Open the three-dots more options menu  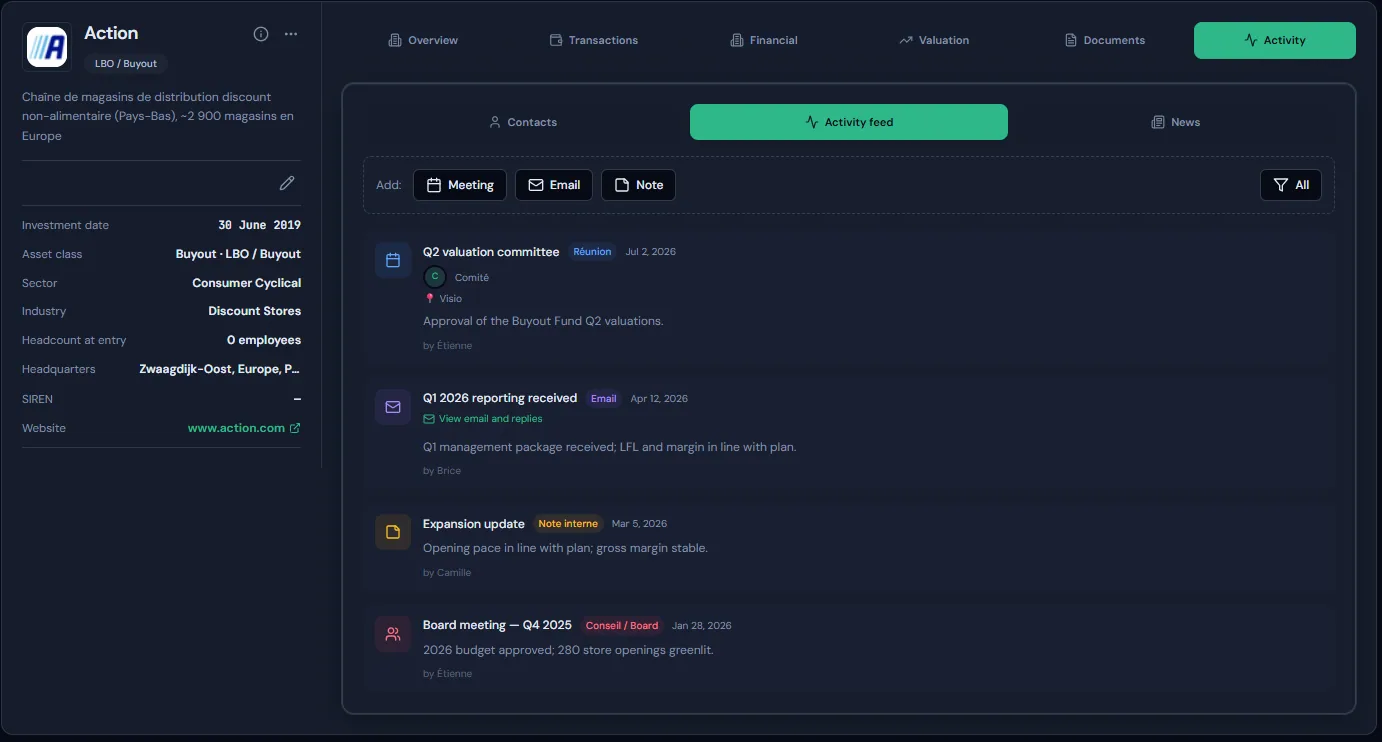point(291,34)
